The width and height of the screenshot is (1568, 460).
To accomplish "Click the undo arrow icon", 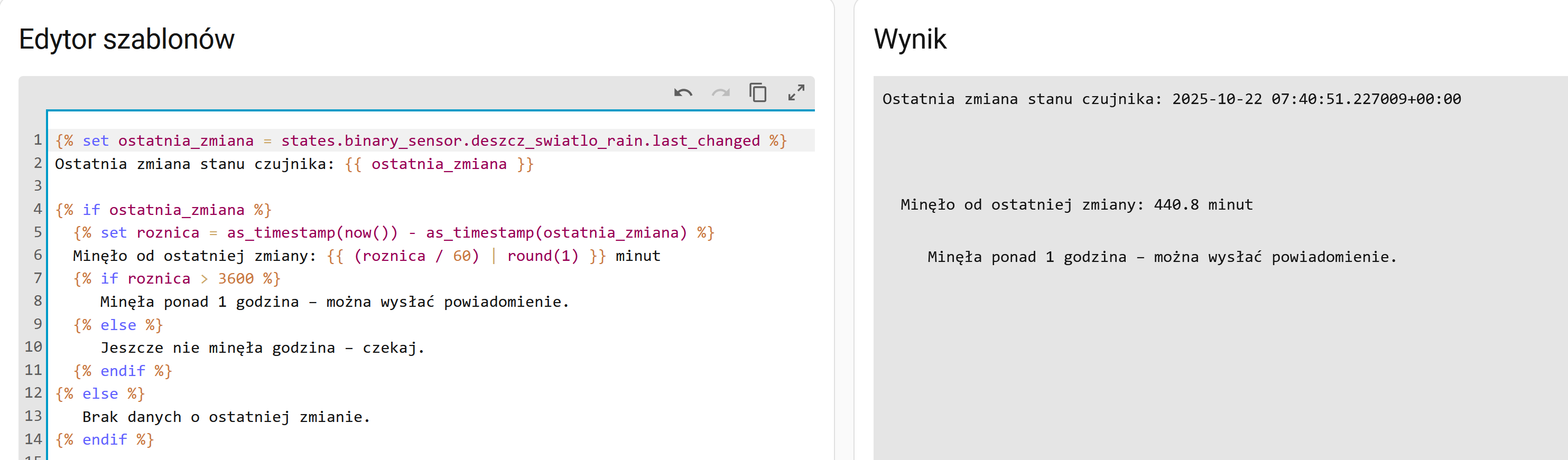I will [x=683, y=93].
